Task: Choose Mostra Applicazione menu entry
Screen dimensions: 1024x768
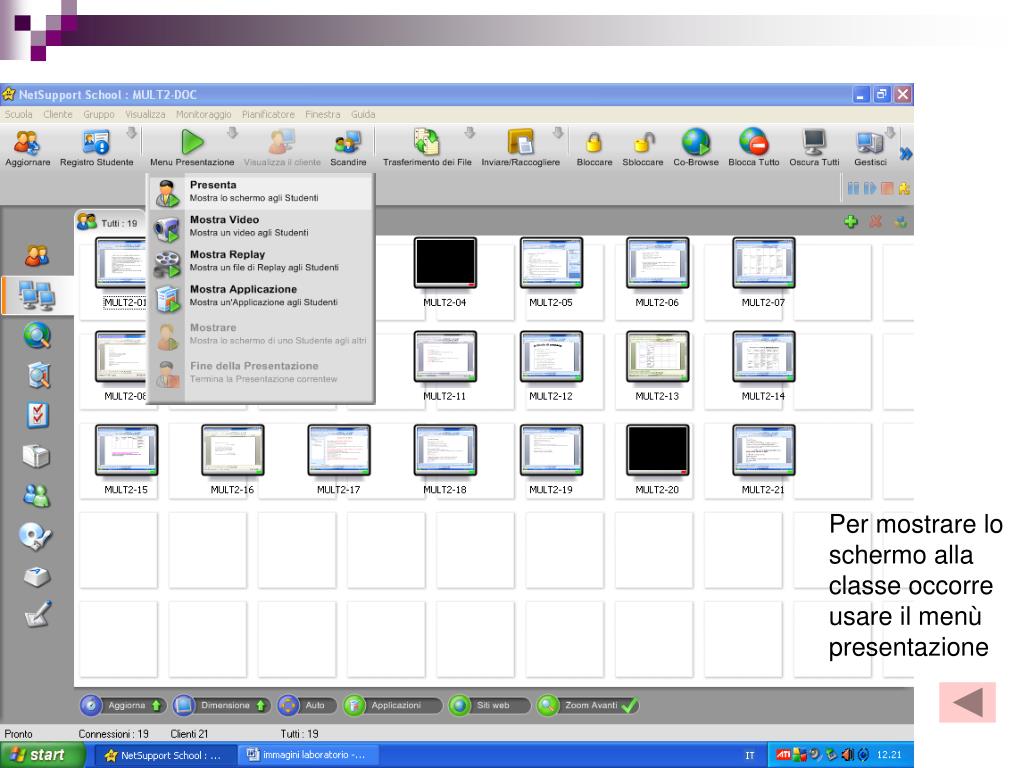Action: point(261,295)
